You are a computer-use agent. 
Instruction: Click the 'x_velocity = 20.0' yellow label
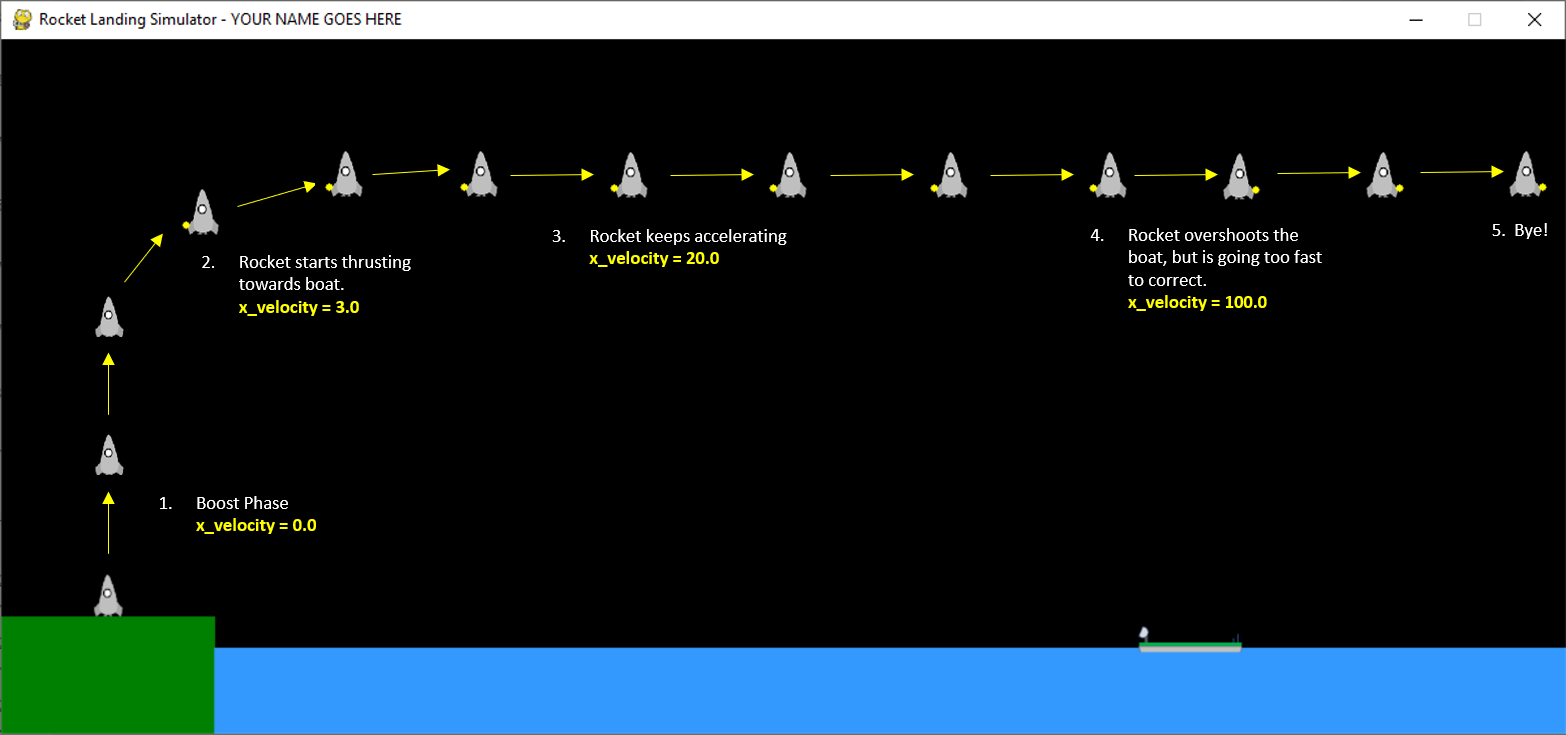(x=654, y=258)
